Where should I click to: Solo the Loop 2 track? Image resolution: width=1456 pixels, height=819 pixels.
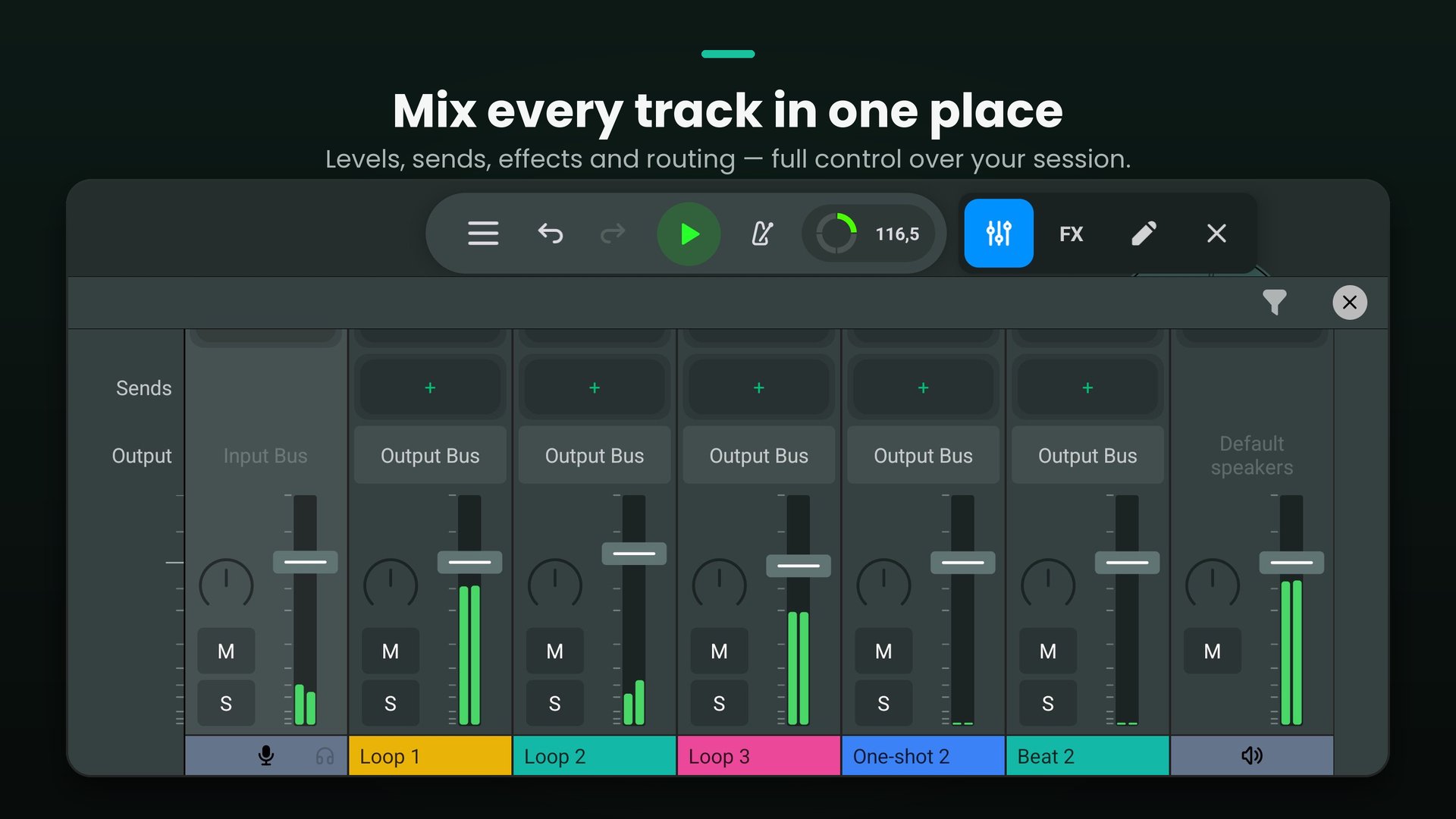(x=555, y=703)
